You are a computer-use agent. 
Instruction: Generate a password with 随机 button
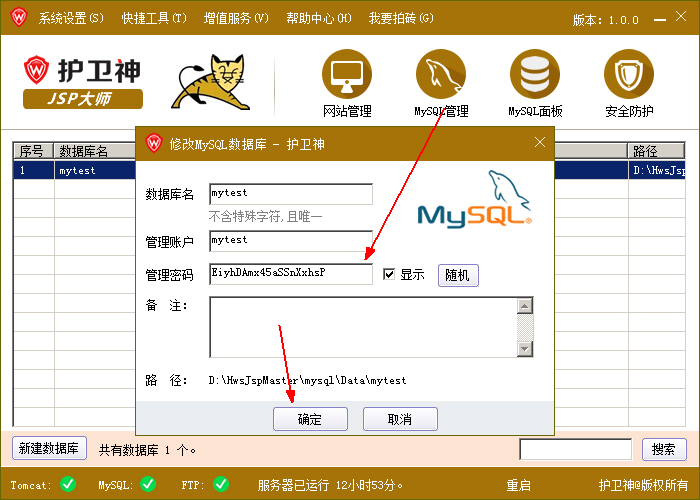coord(458,275)
